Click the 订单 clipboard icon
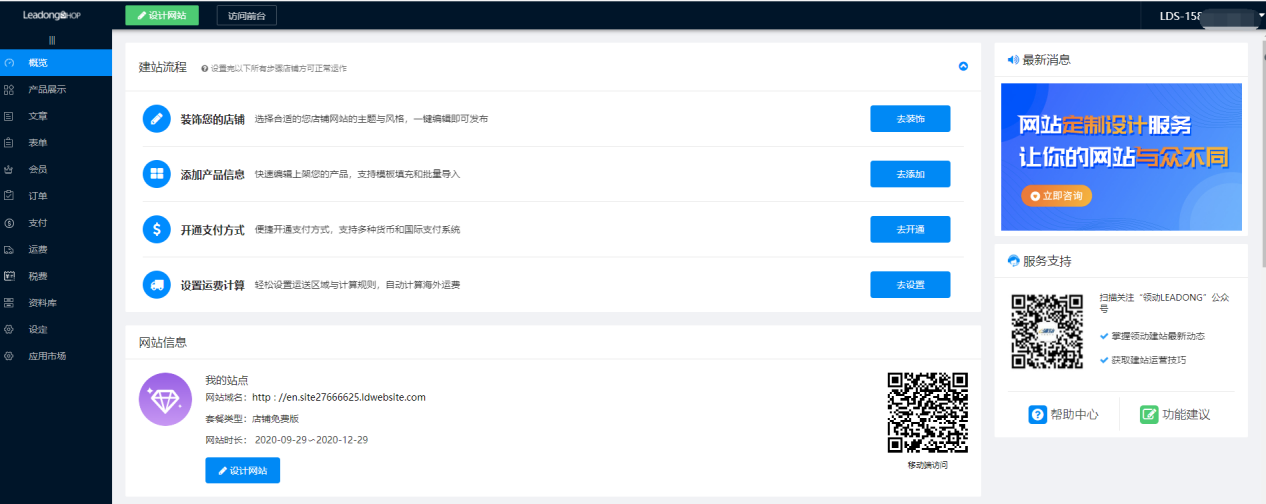This screenshot has width=1266, height=504. [9, 196]
